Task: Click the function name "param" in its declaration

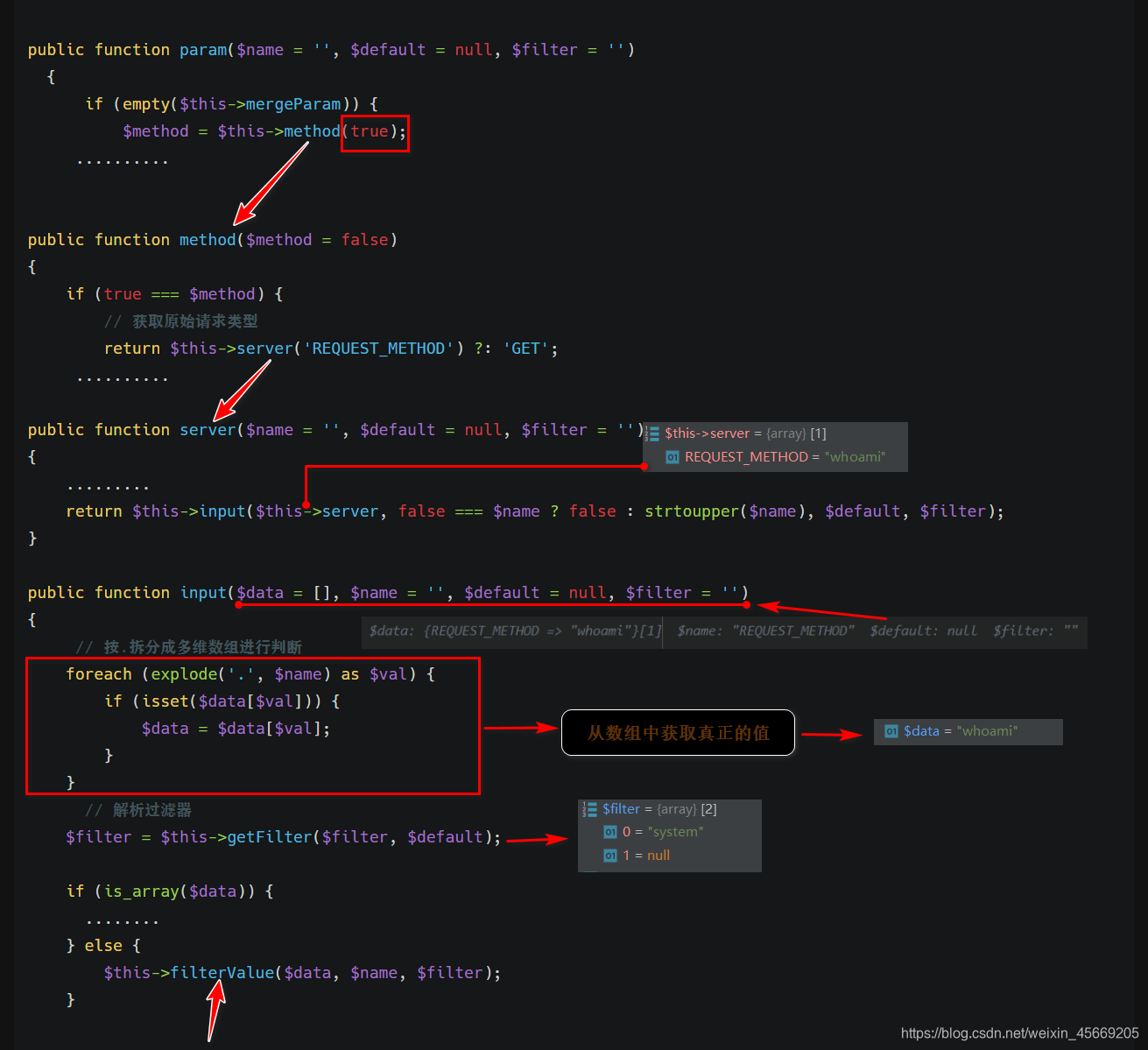Action: pos(203,50)
